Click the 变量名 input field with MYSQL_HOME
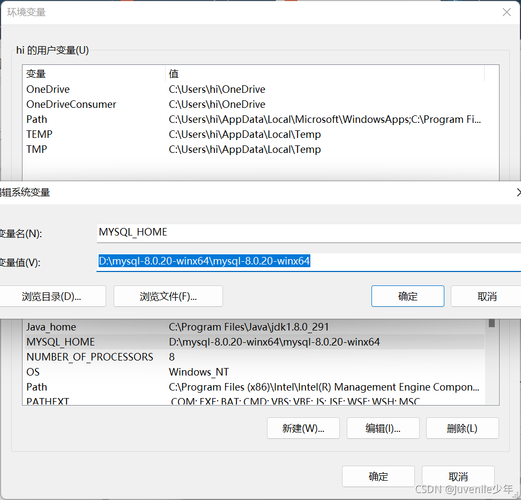 point(309,233)
